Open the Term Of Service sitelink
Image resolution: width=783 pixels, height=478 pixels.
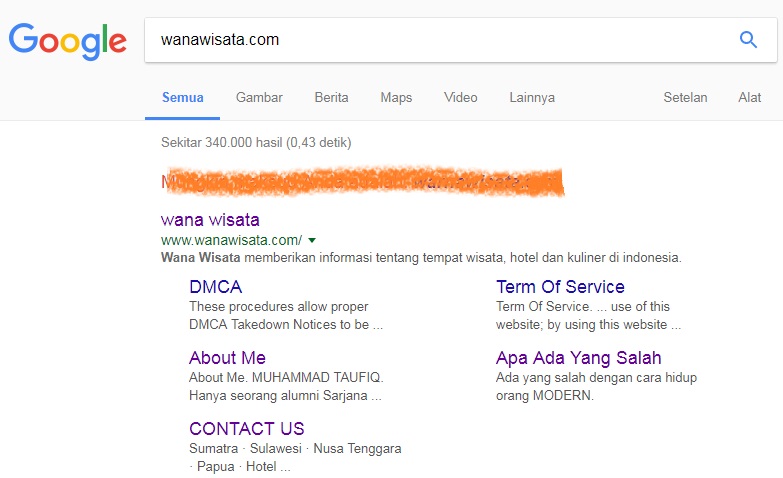560,287
